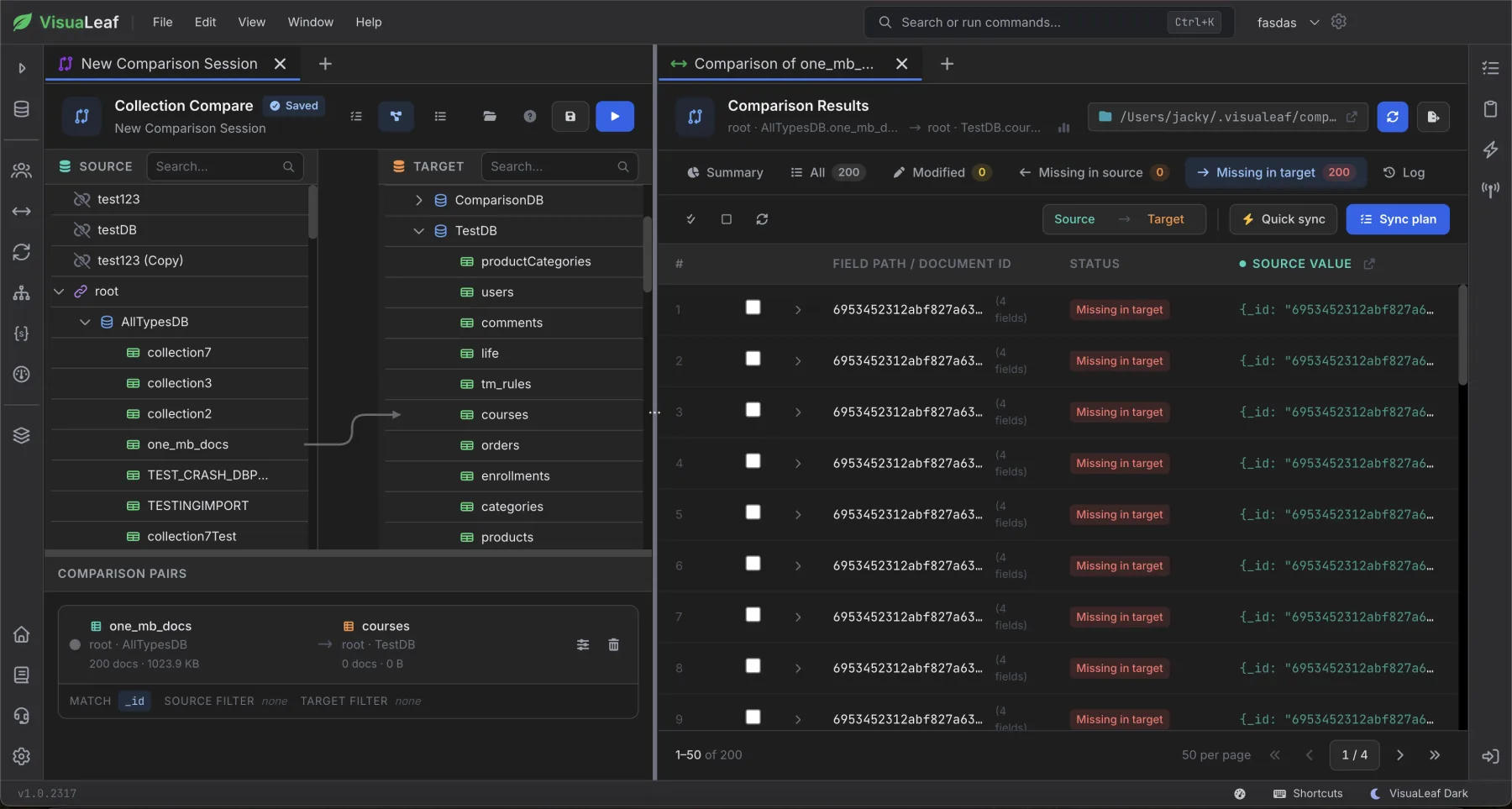Go to next results page
Image resolution: width=1512 pixels, height=809 pixels.
(1399, 755)
